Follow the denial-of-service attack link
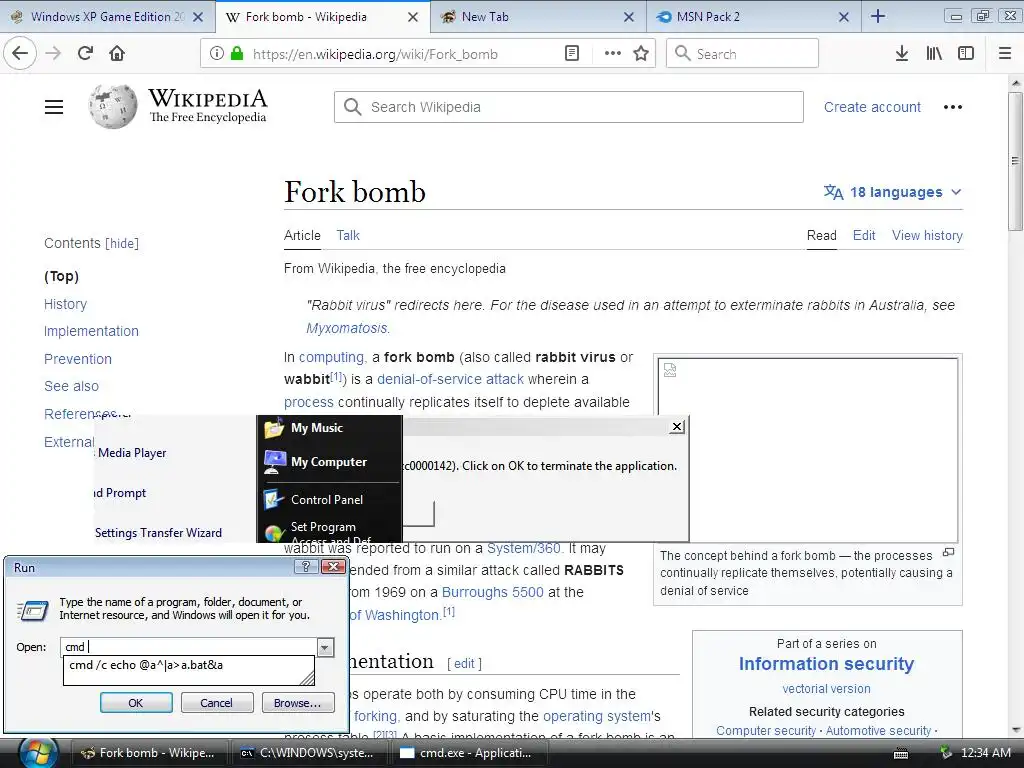 point(450,379)
